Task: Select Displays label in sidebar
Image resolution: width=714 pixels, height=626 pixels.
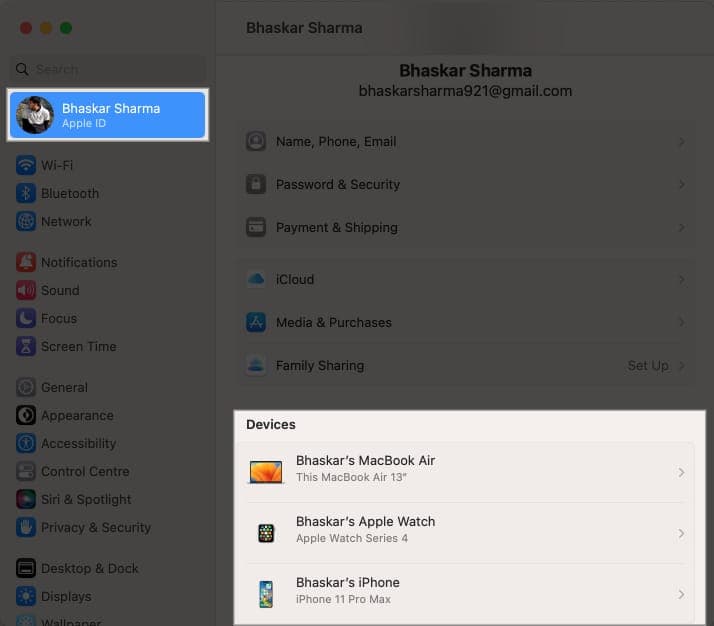Action: [66, 596]
